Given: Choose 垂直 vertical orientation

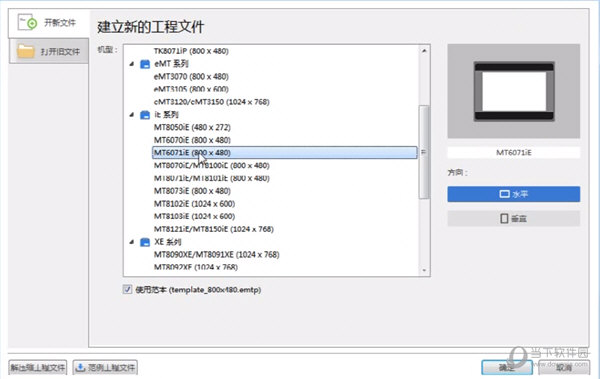Looking at the screenshot, I should point(514,219).
